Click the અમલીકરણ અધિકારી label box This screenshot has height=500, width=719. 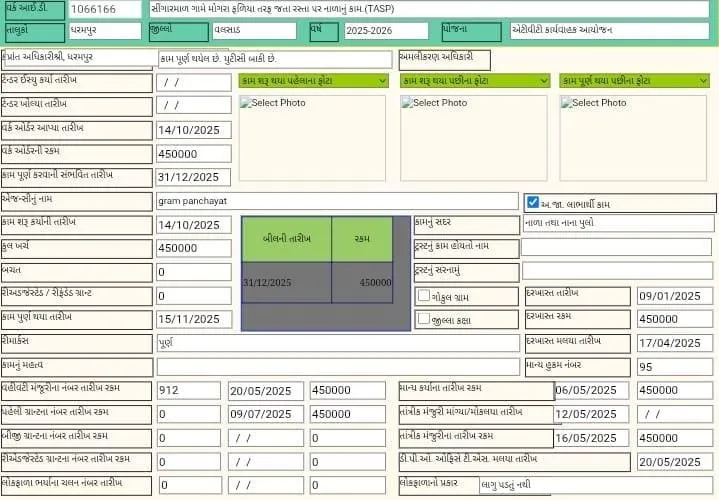tap(444, 60)
